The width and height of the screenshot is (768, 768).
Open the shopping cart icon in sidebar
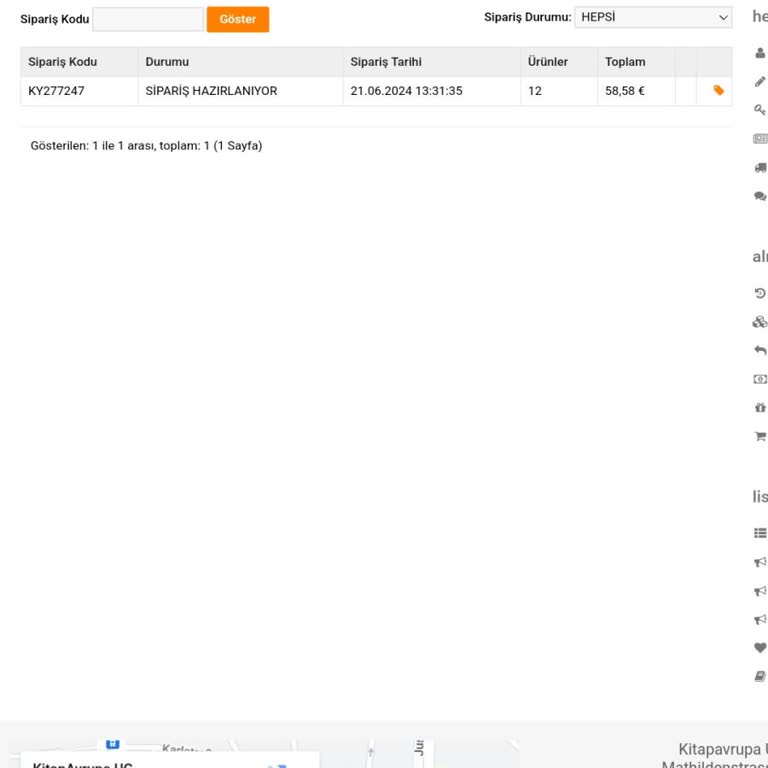coord(761,436)
